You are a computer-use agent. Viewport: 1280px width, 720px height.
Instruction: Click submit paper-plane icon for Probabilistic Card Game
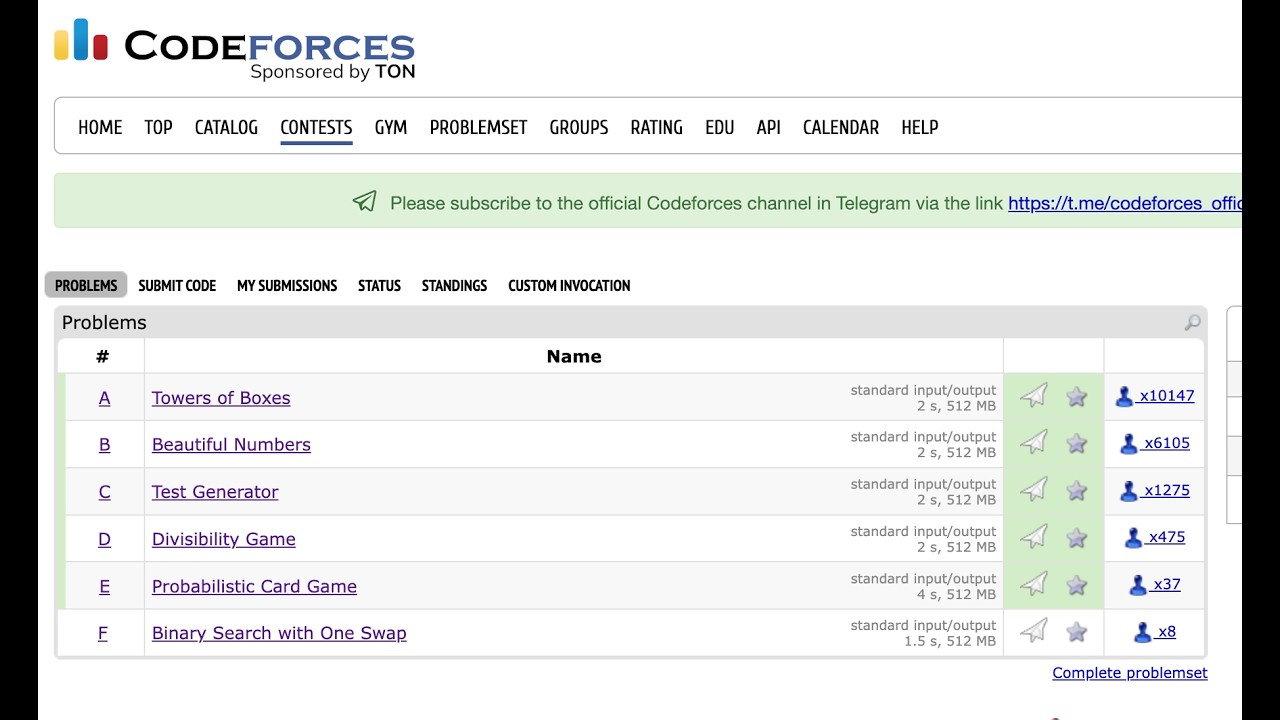[1034, 584]
